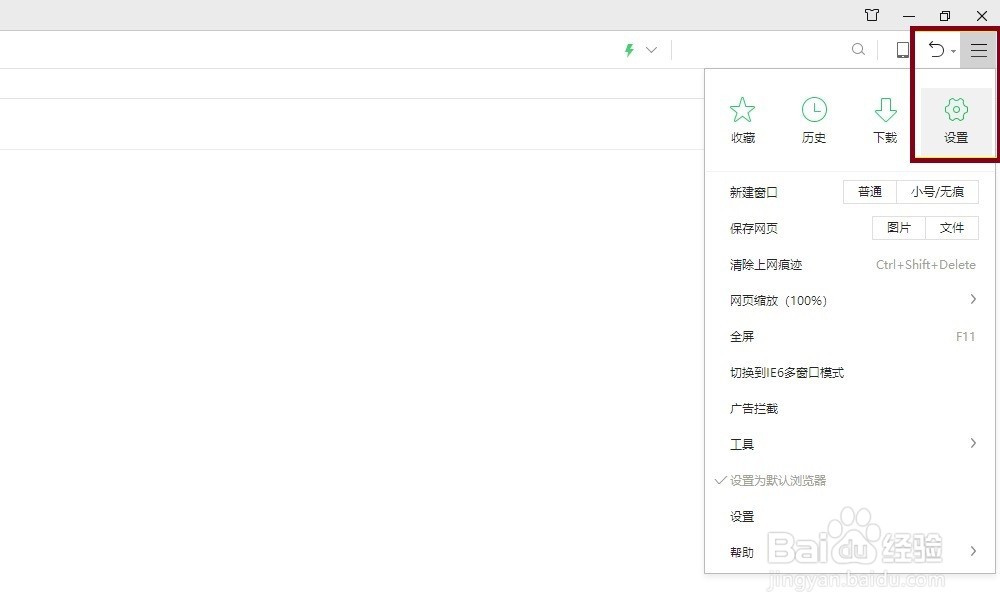Enter 全屏 full screen mode
This screenshot has height=614, width=1000.
(x=742, y=336)
